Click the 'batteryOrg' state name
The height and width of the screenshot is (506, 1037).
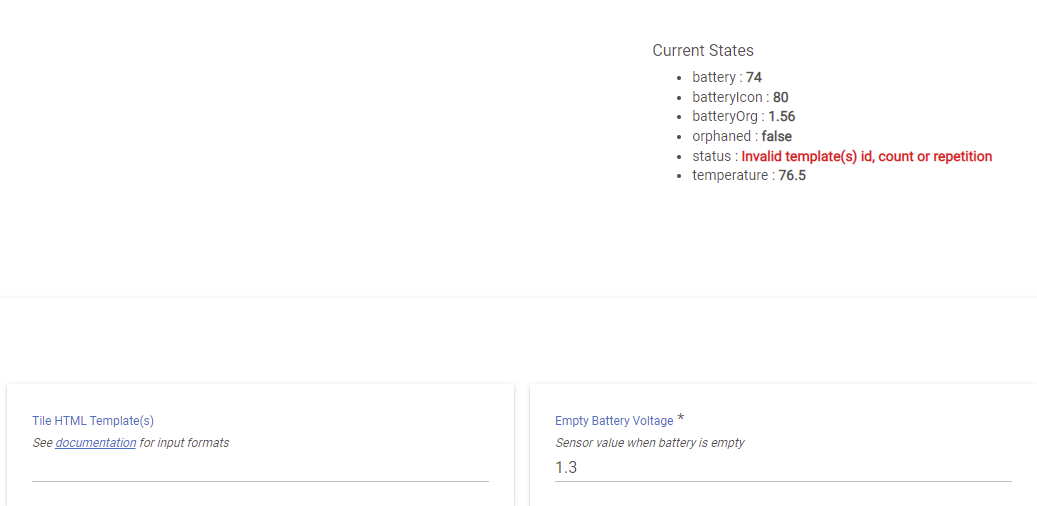725,116
